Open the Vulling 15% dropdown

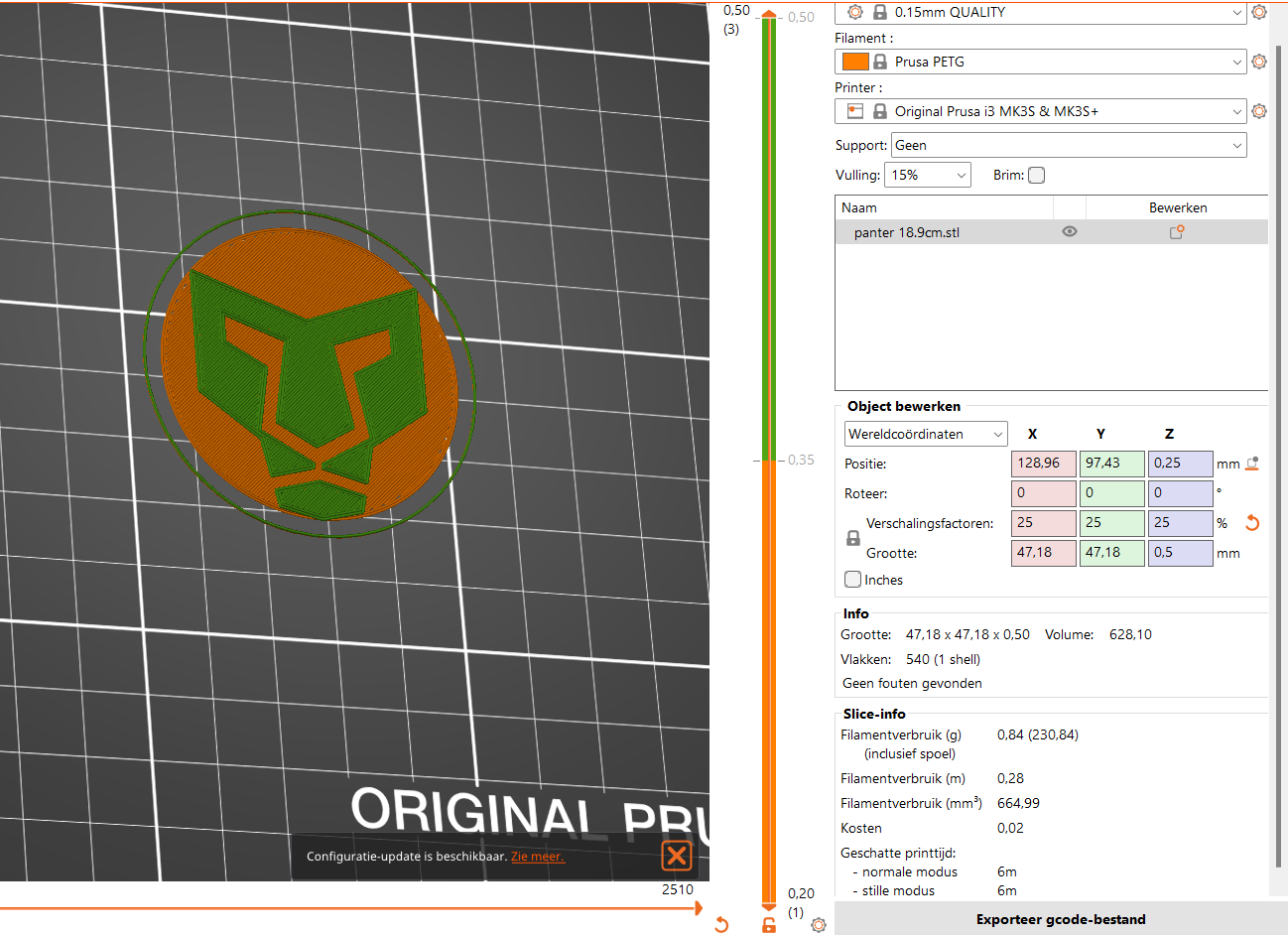pos(927,175)
